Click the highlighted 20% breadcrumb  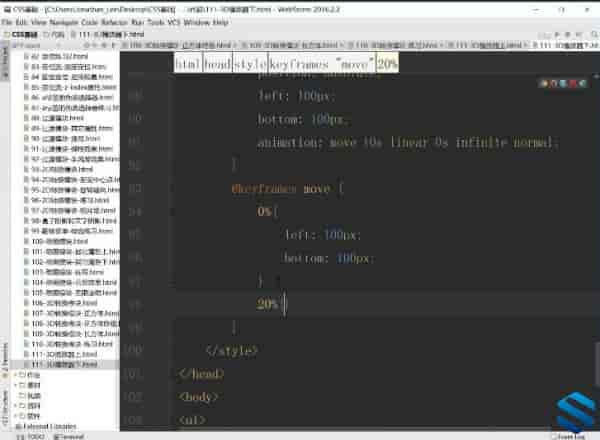tap(387, 63)
